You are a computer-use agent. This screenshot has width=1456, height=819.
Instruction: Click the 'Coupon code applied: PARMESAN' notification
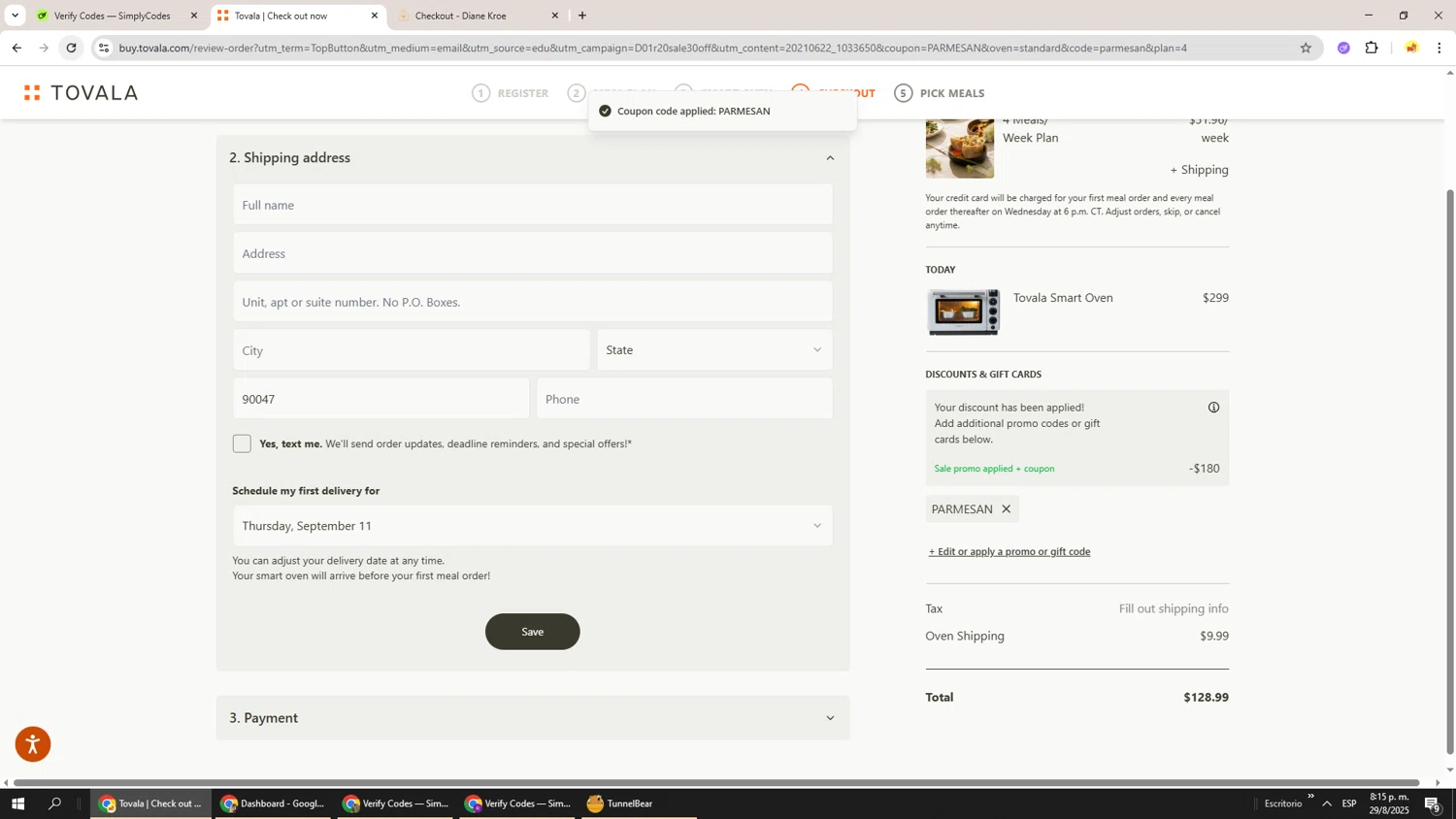tap(722, 112)
